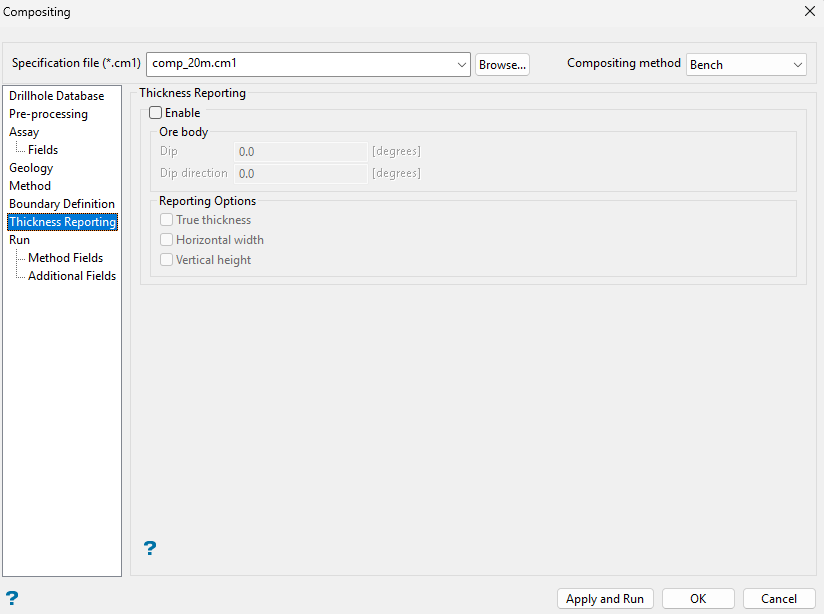The image size is (824, 614).
Task: Cancel the Compositing dialog
Action: [x=779, y=599]
